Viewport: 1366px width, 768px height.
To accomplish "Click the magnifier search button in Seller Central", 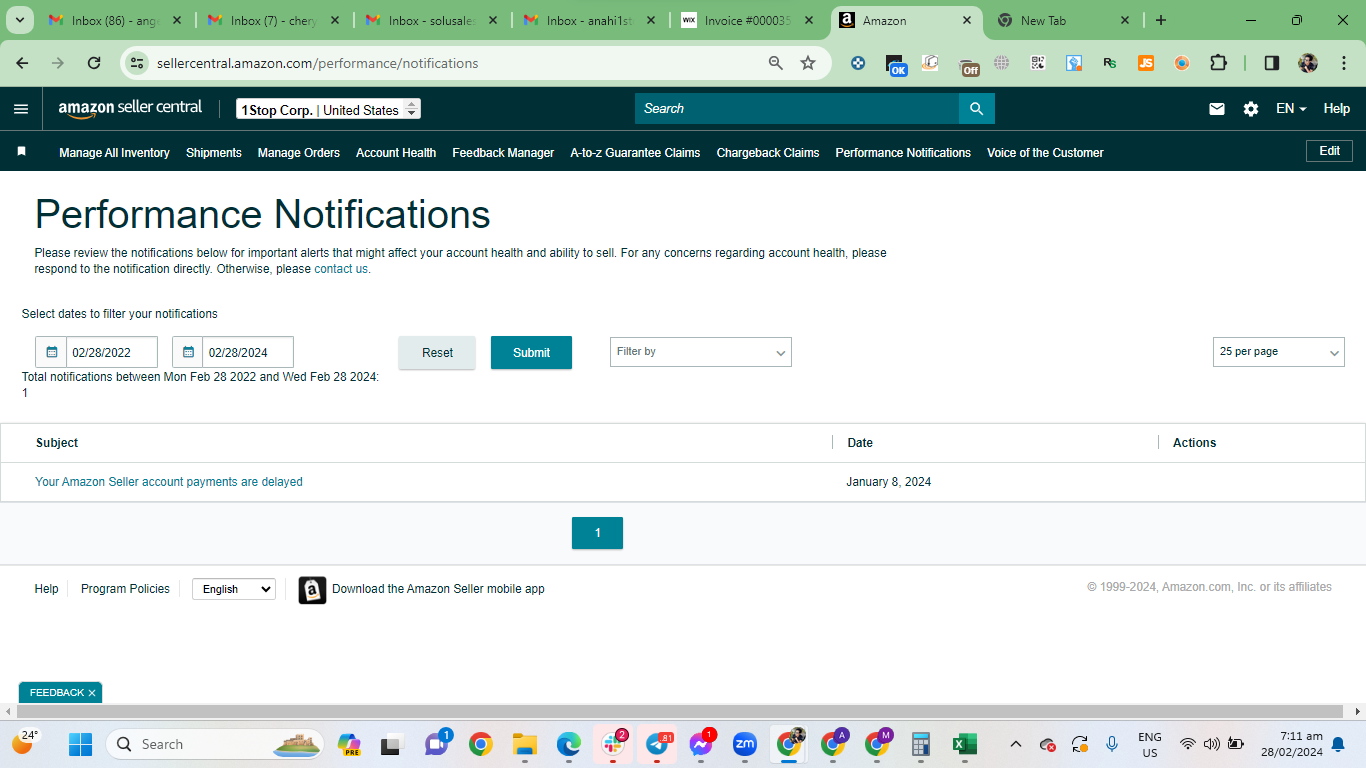I will (977, 109).
